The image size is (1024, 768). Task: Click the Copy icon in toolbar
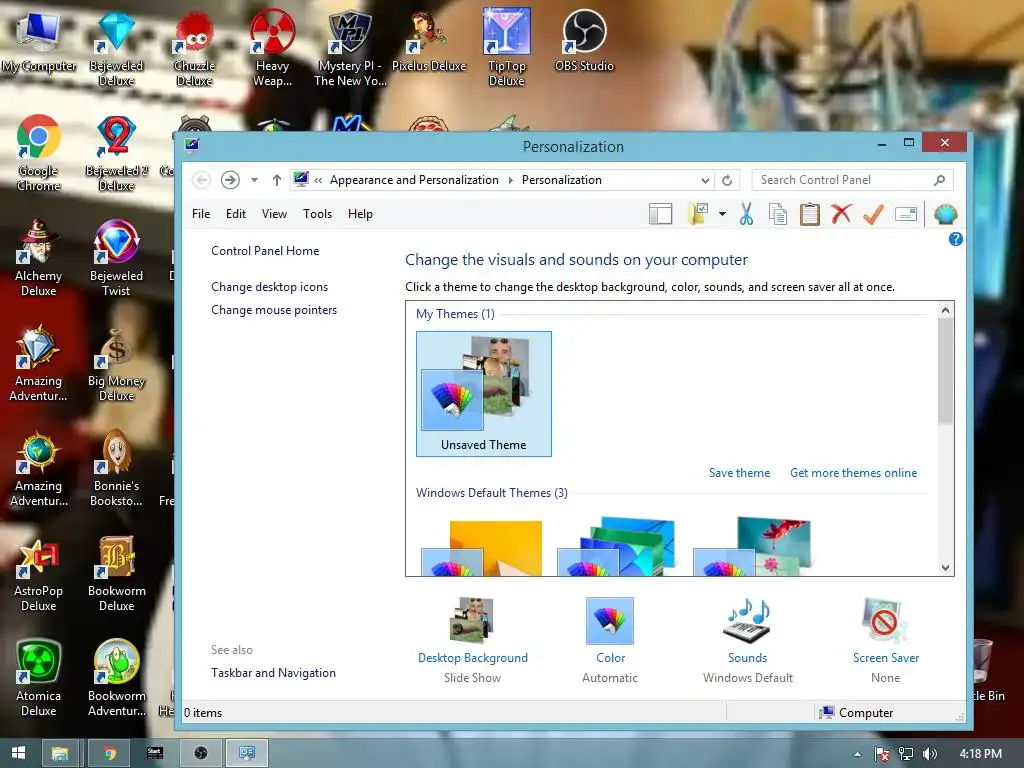[x=777, y=214]
